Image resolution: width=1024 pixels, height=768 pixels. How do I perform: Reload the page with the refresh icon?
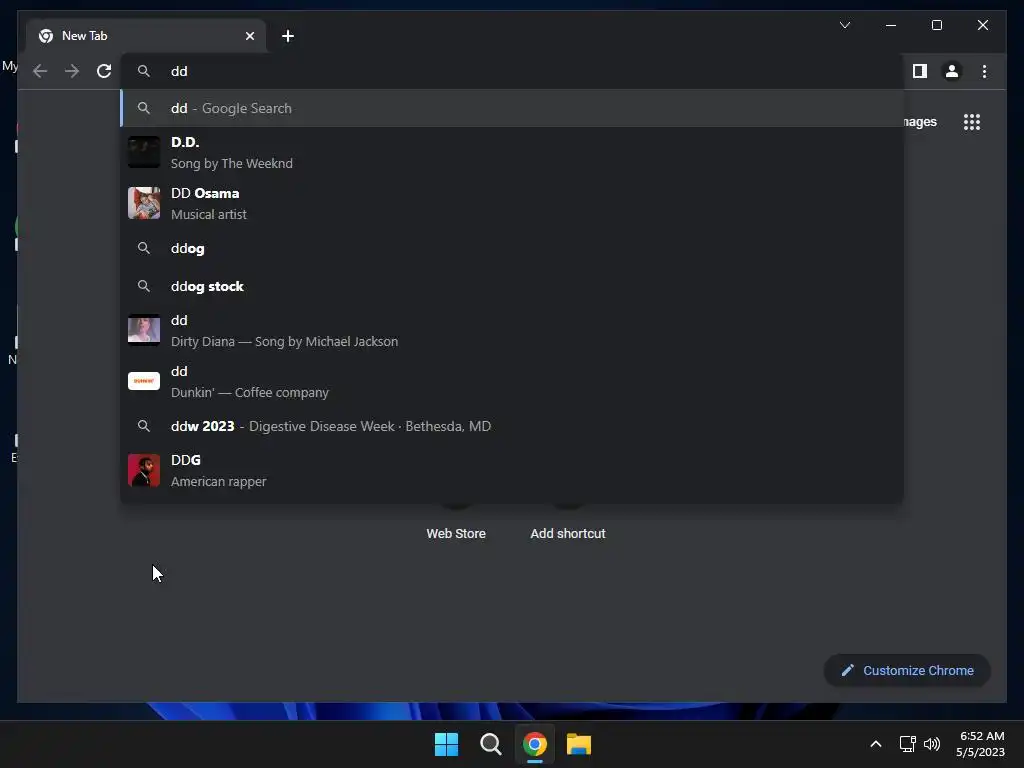(104, 71)
